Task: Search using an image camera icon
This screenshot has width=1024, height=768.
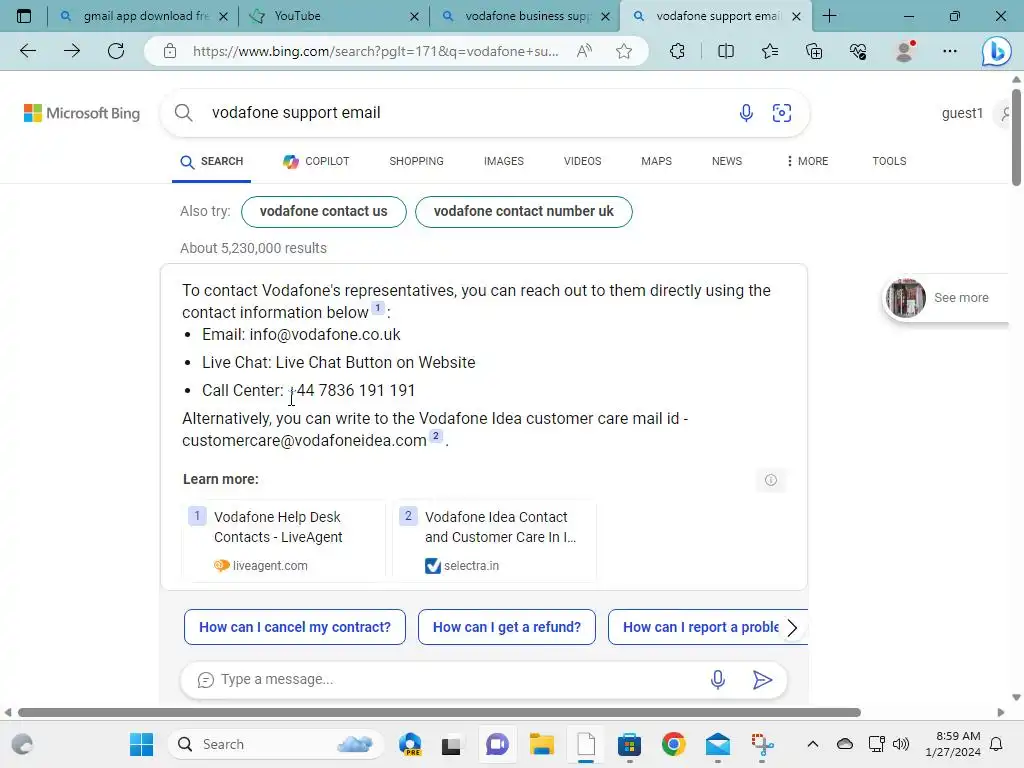Action: click(x=782, y=113)
